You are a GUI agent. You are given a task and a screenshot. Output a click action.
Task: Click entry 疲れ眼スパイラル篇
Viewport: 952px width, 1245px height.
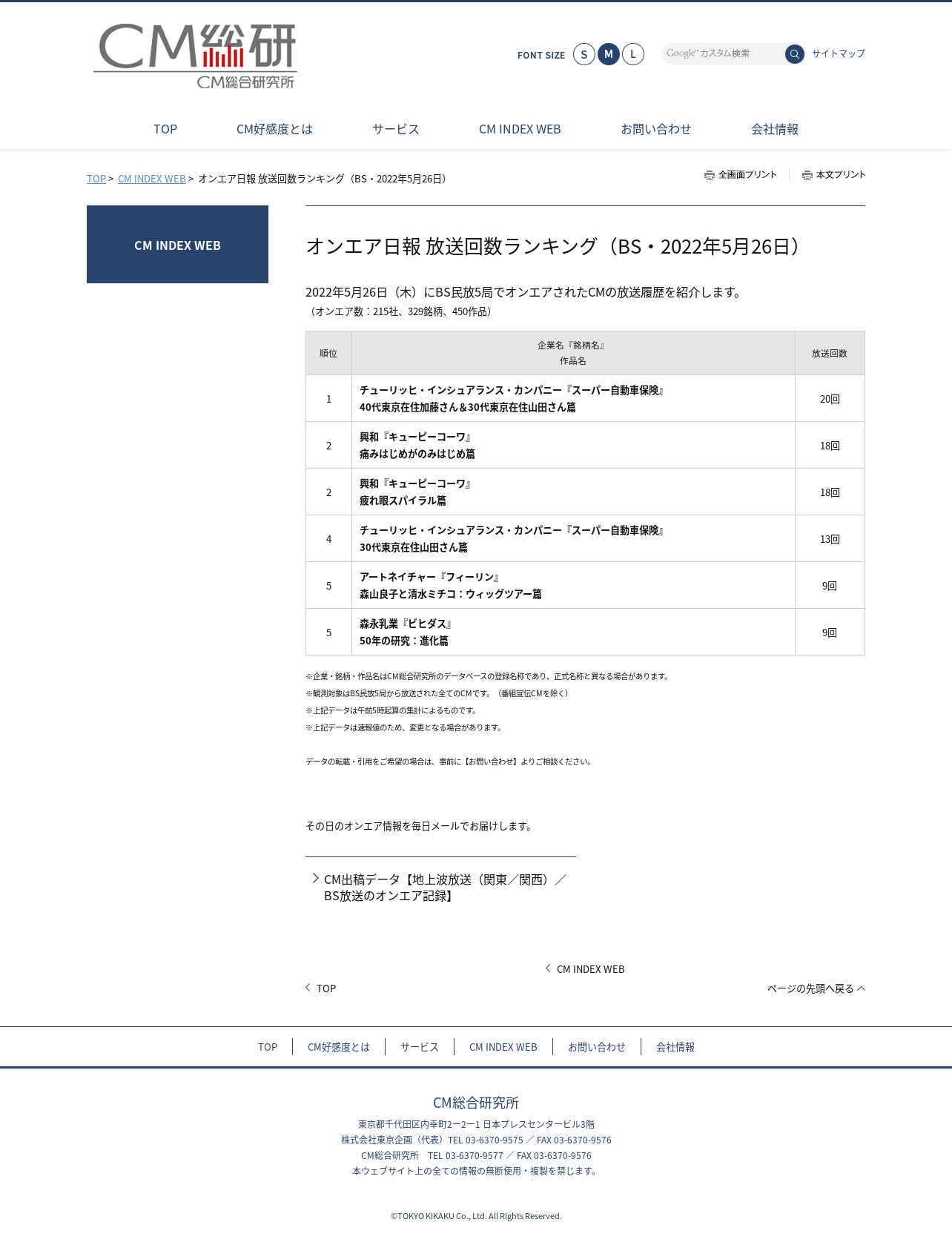click(403, 501)
